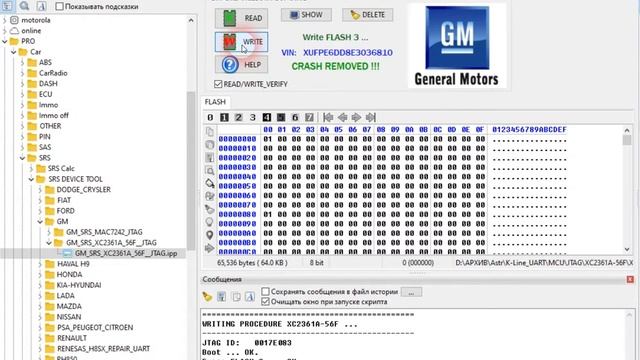Select bookmark 5 in the hex toolbar

tap(281, 118)
